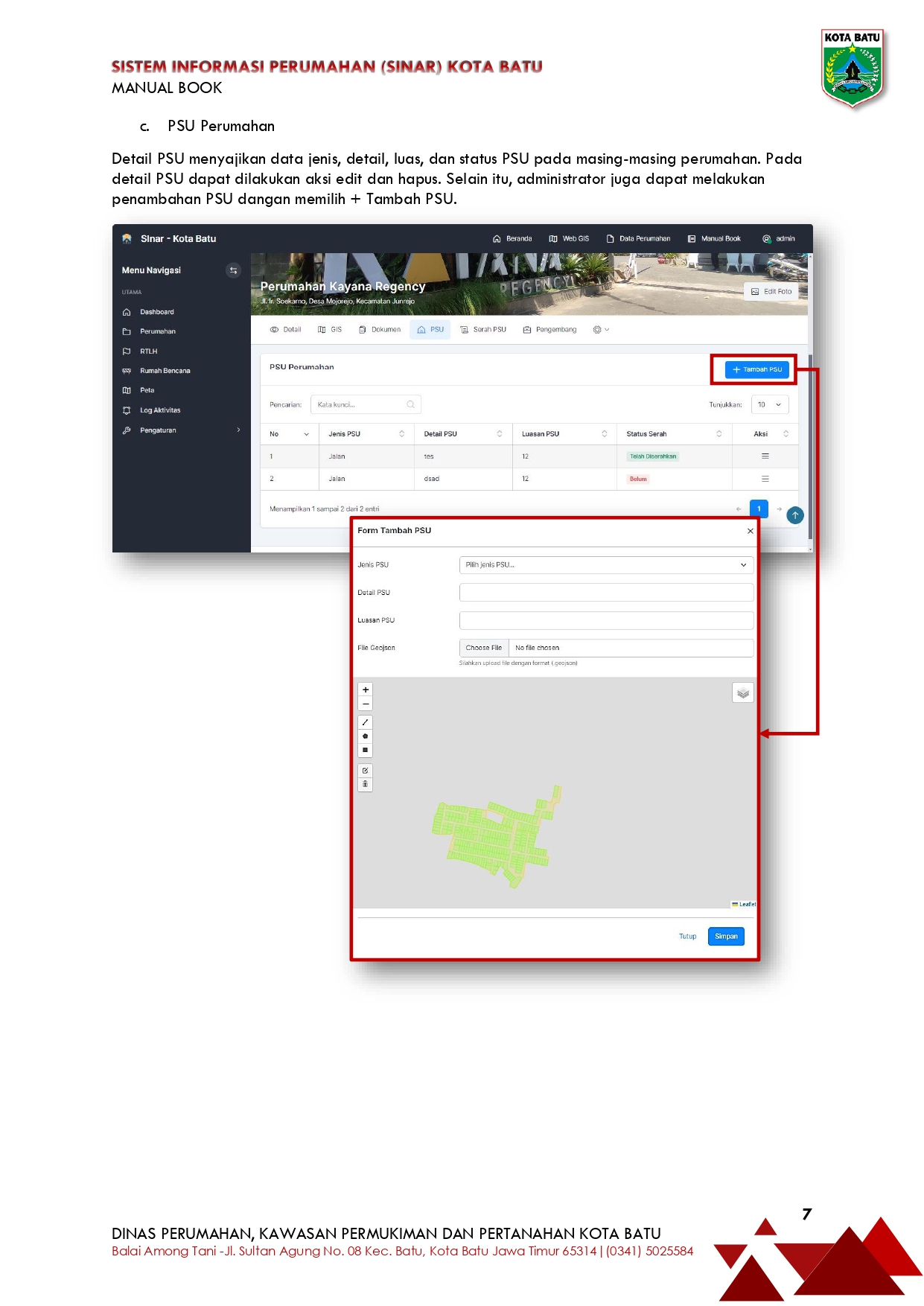The width and height of the screenshot is (924, 1306).
Task: Switch to the Detail tab
Action: 286,329
